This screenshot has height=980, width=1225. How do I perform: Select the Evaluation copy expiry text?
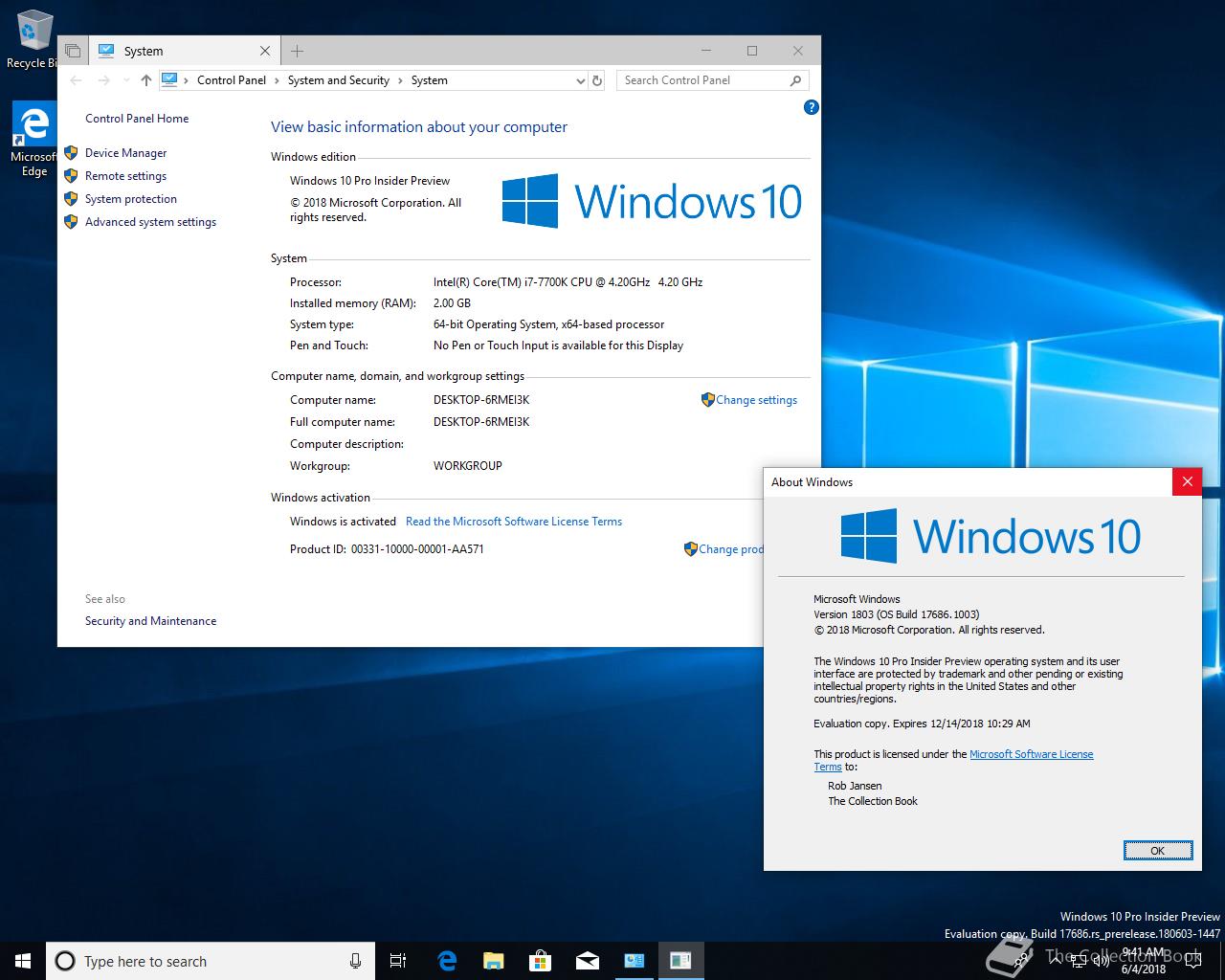click(x=922, y=724)
